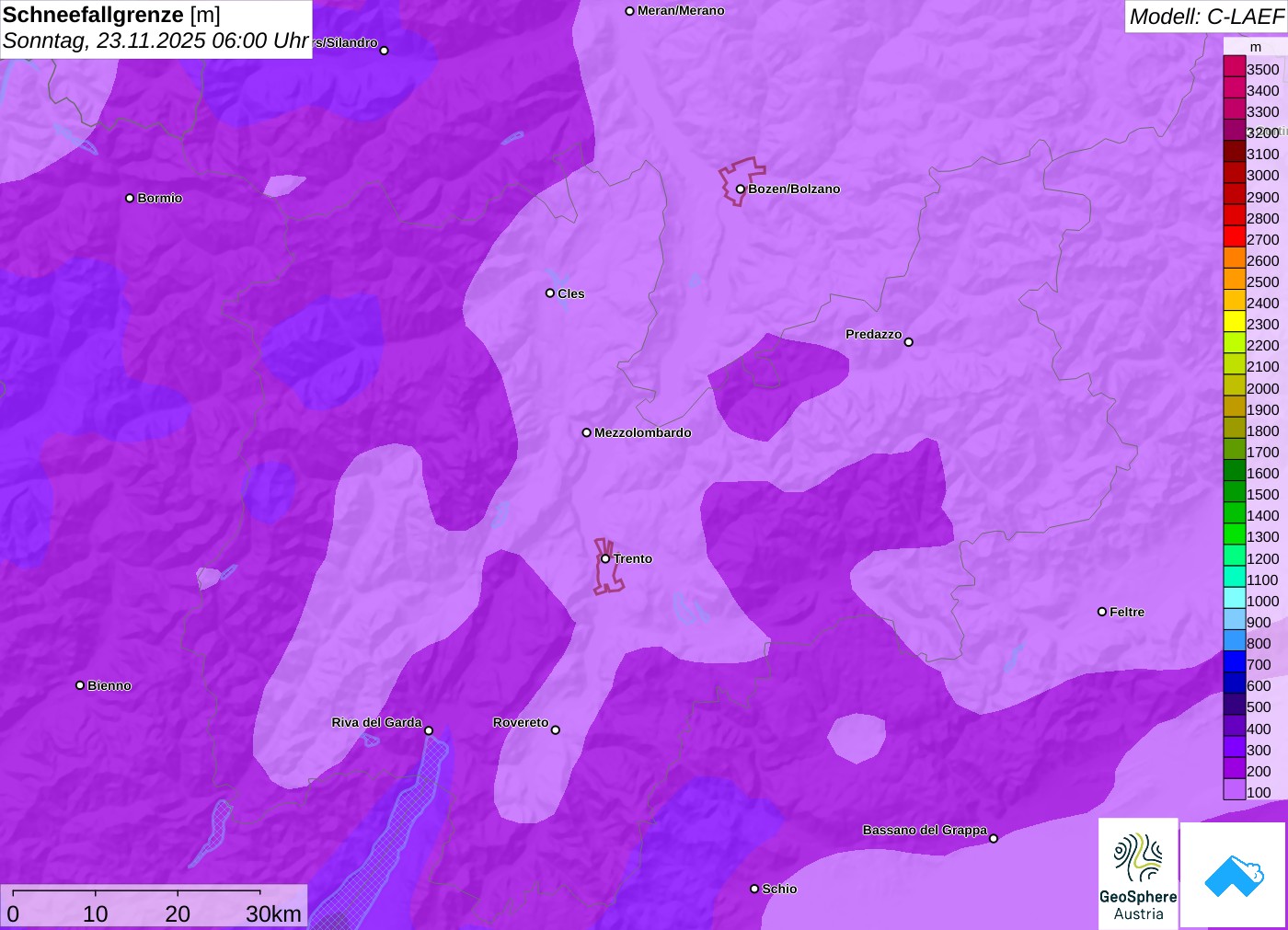
Task: Select the 200 m legend swatch
Action: (x=1234, y=768)
